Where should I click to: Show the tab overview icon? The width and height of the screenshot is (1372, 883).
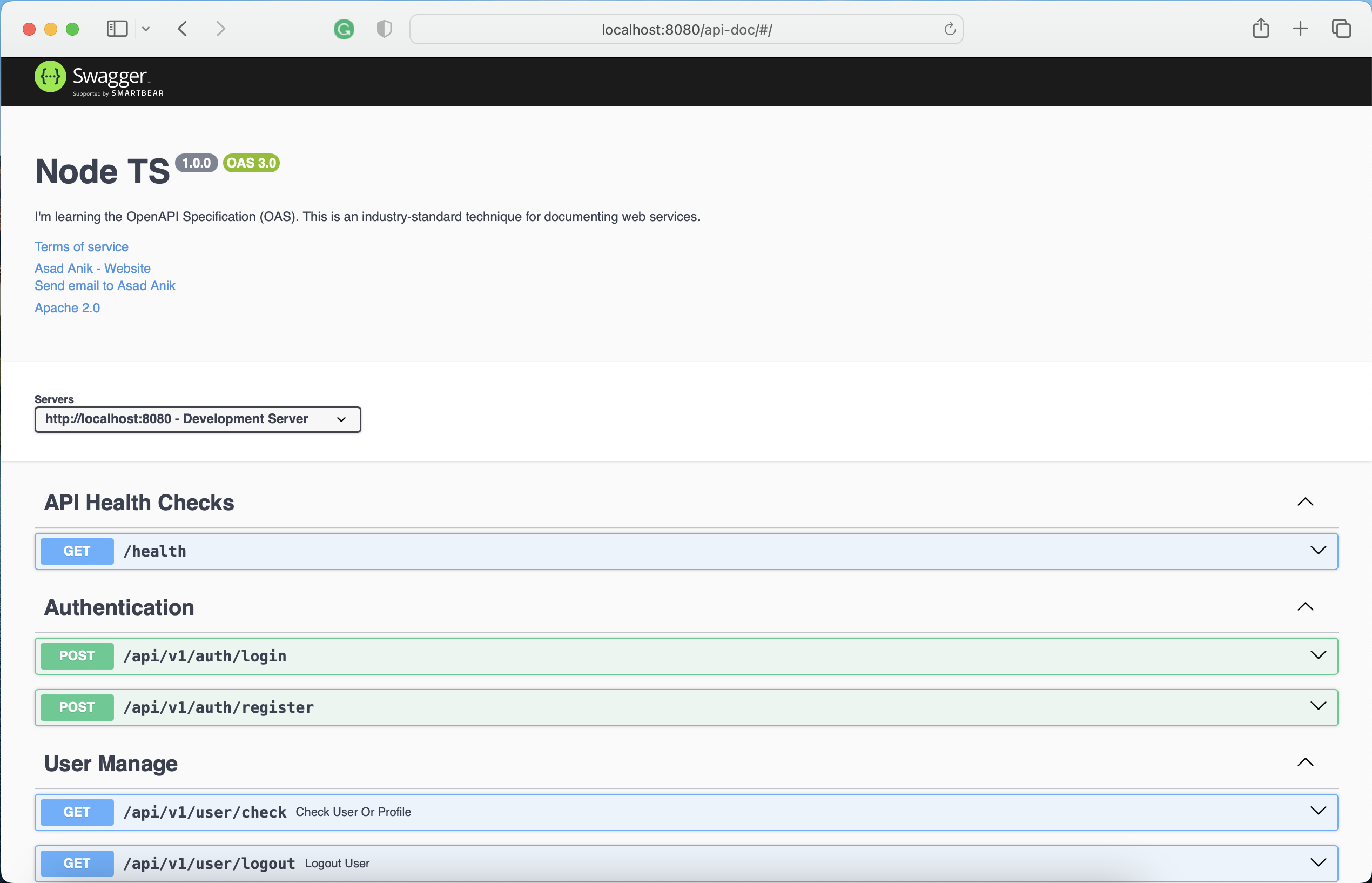click(1341, 29)
